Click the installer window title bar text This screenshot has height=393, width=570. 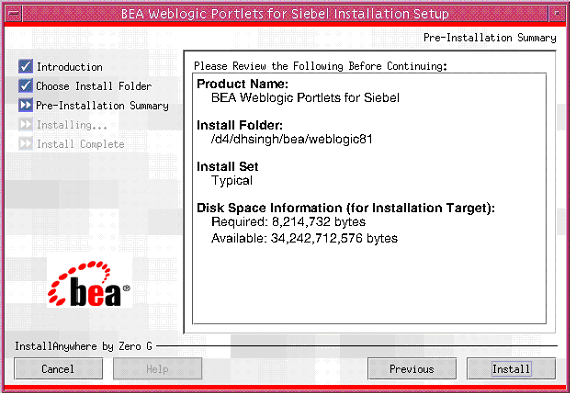coord(285,14)
